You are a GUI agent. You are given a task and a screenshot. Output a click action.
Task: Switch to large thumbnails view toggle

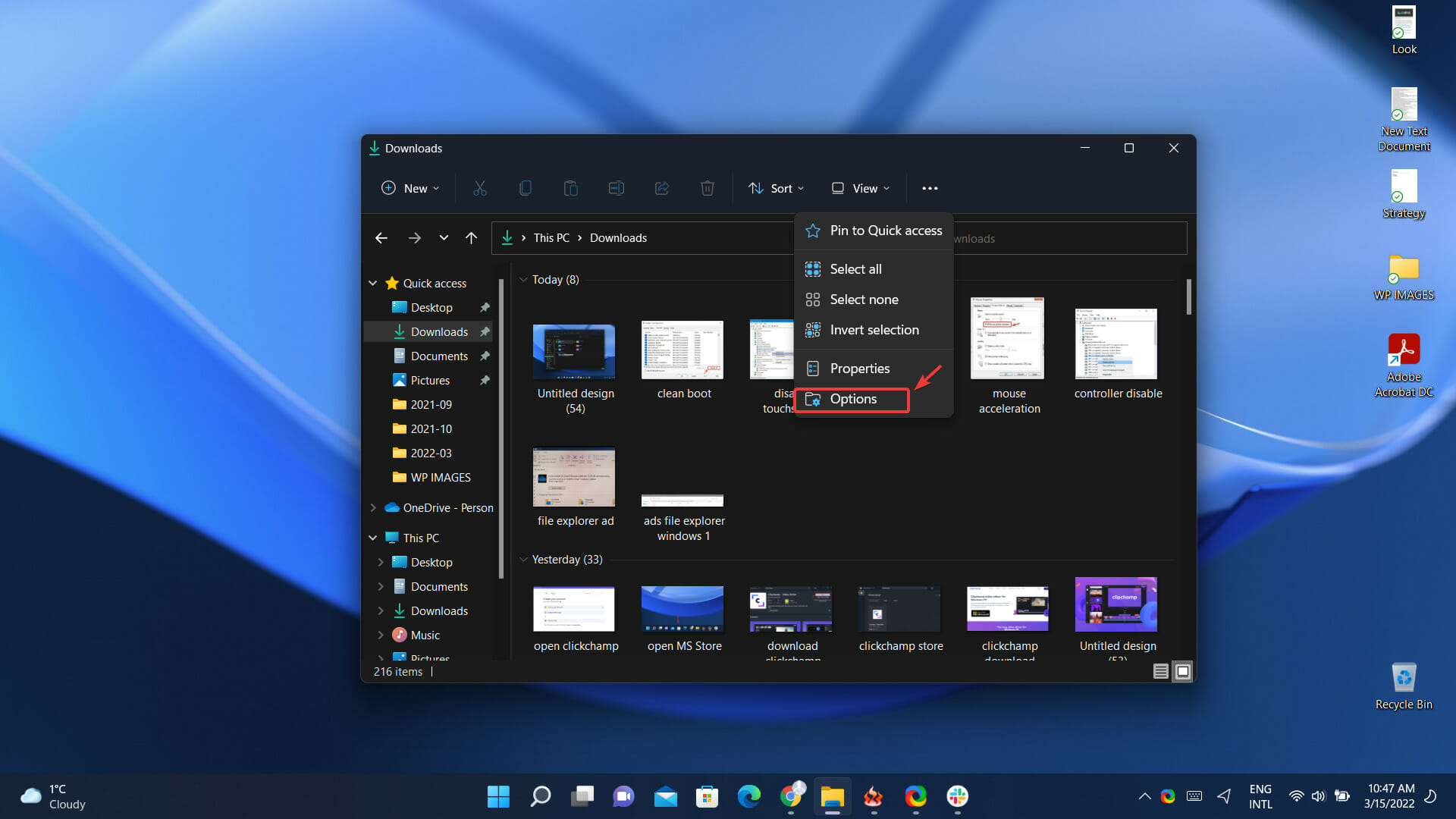(x=1182, y=671)
